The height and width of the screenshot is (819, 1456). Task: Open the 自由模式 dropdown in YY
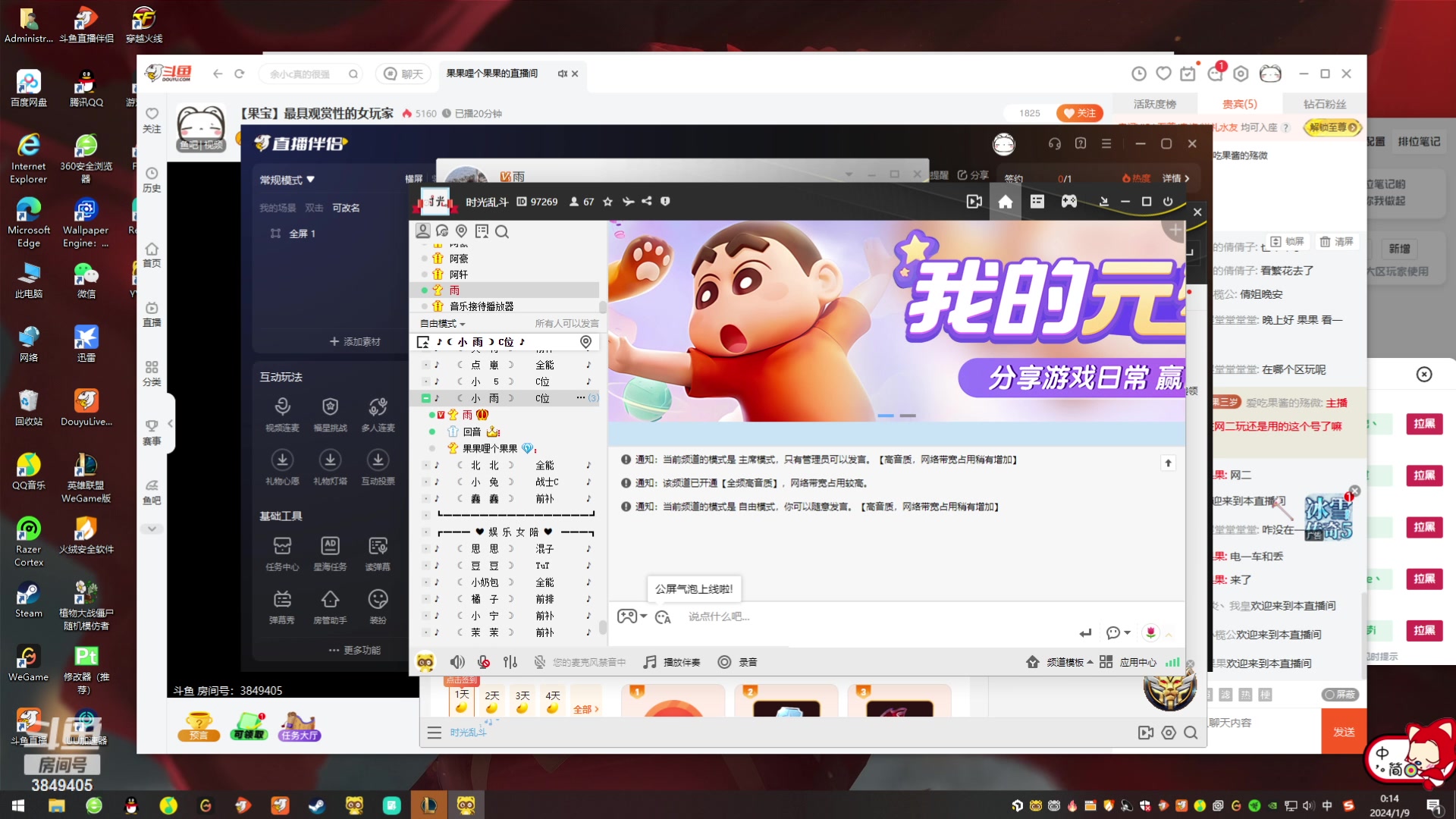click(443, 324)
